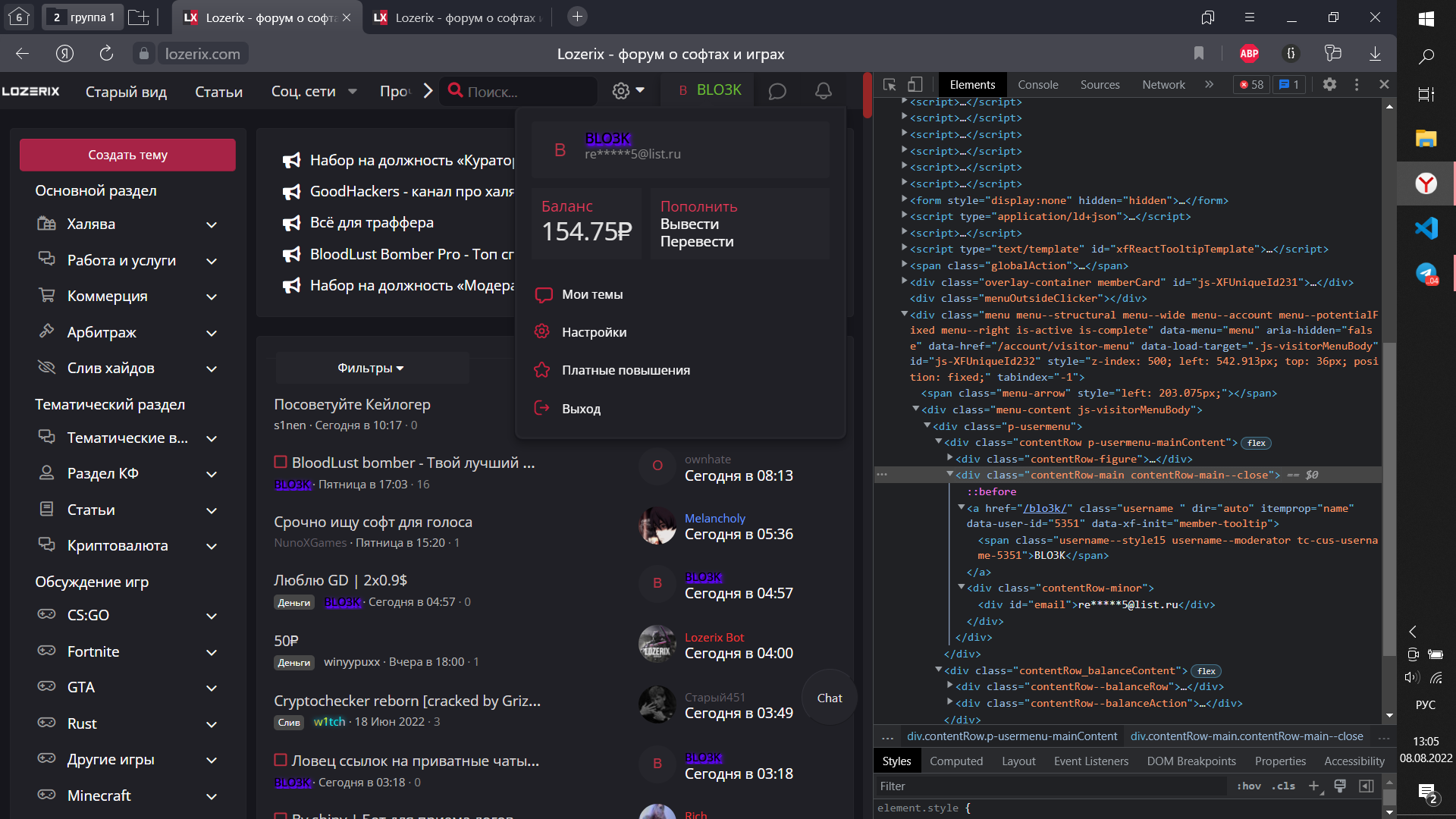The image size is (1456, 819).
Task: Open the floating Chat button
Action: pyautogui.click(x=830, y=698)
